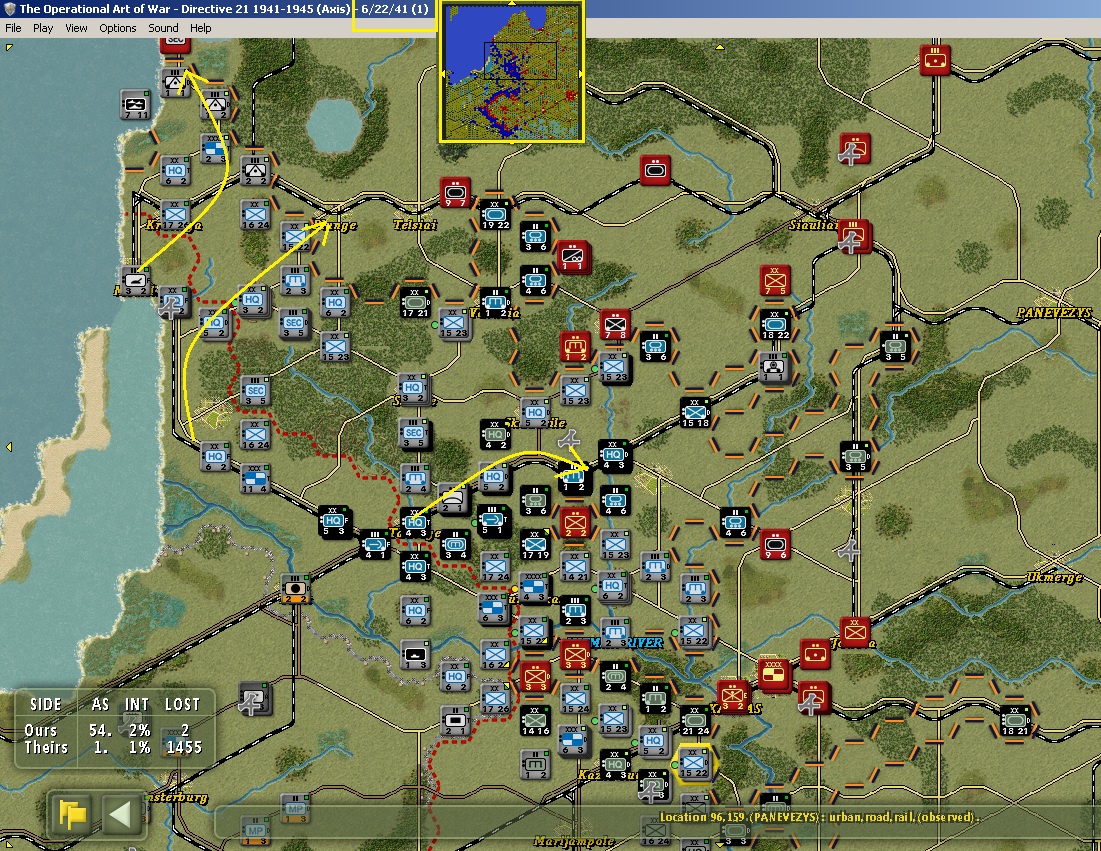Screen dimensions: 1101x851
Task: Select black armored division labeled 21 24
Action: point(695,720)
